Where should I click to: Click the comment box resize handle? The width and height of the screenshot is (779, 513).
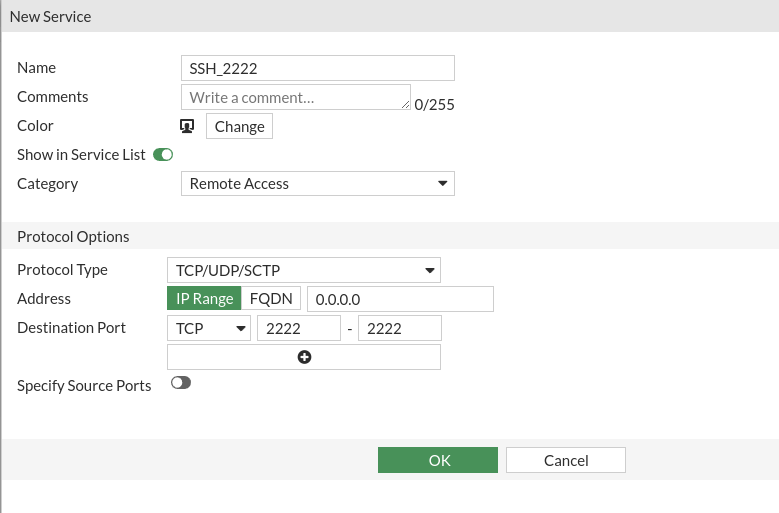tap(405, 104)
